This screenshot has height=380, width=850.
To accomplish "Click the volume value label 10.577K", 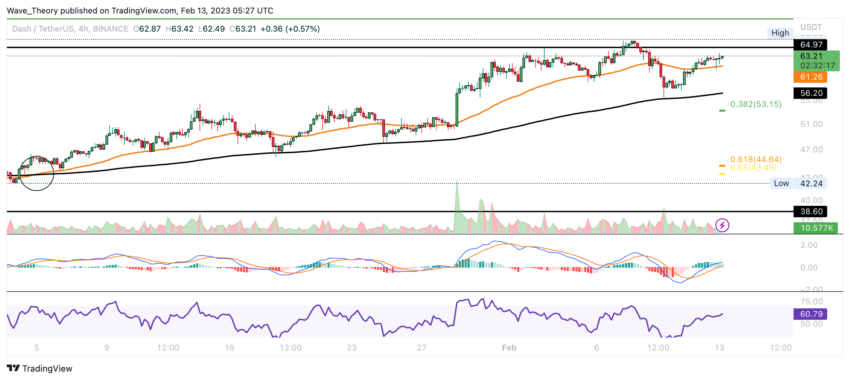I will point(815,228).
